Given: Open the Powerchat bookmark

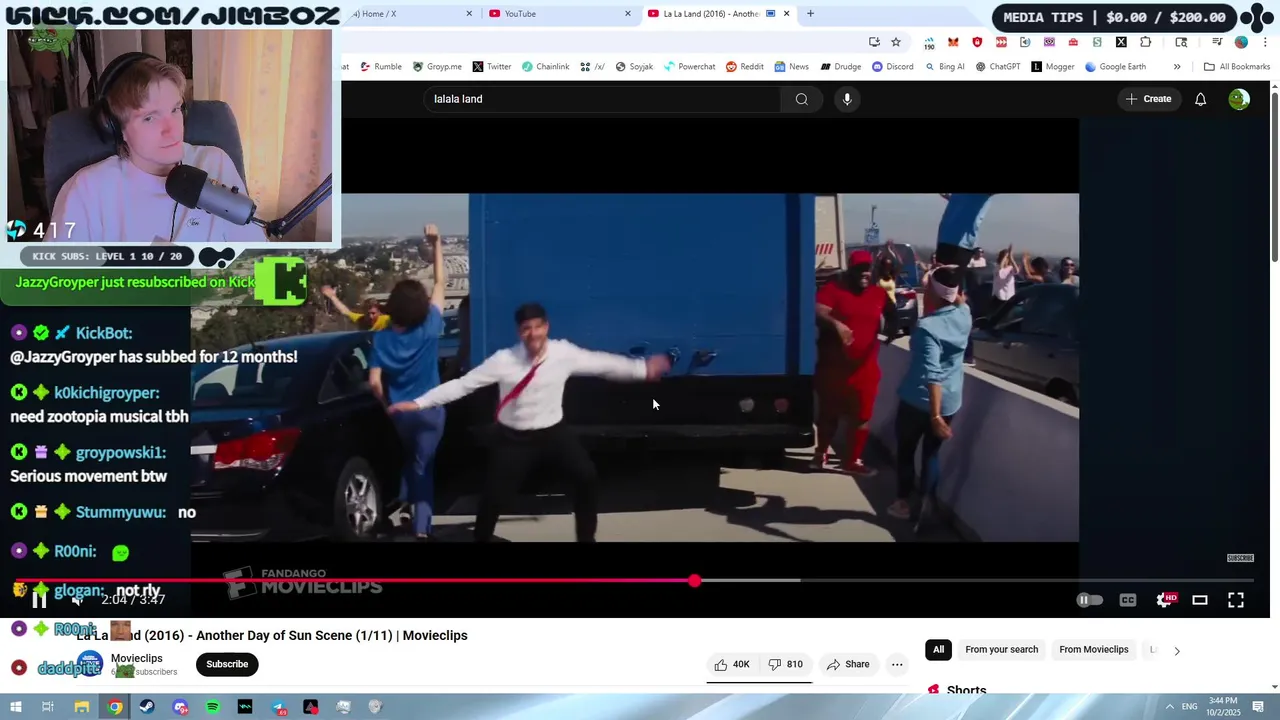Looking at the screenshot, I should click(690, 67).
